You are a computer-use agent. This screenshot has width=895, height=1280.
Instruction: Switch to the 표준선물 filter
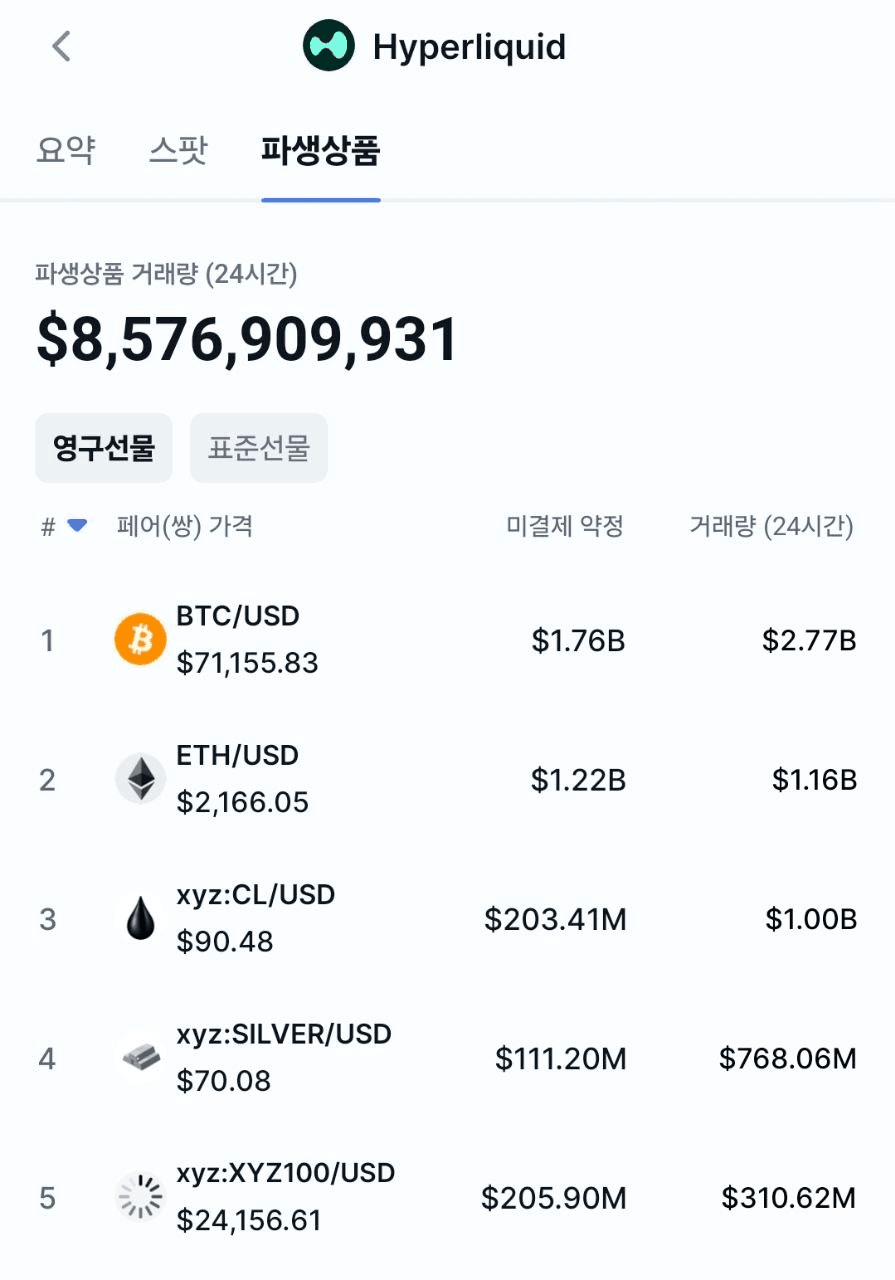pyautogui.click(x=258, y=448)
